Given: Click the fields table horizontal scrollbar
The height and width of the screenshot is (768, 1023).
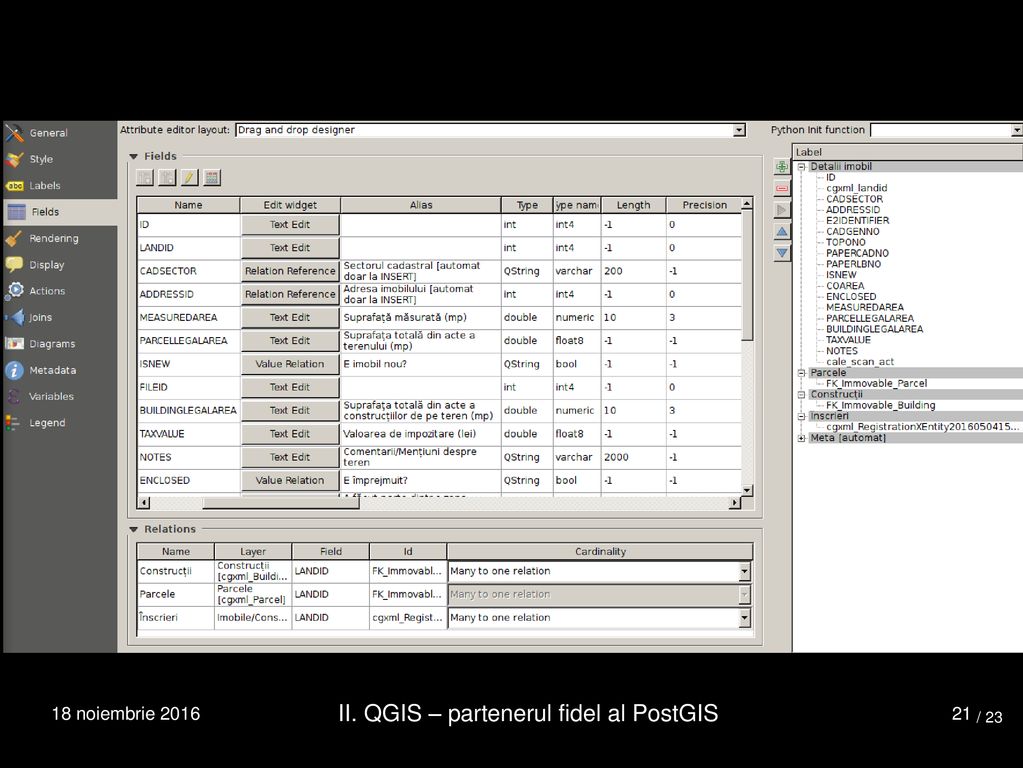Looking at the screenshot, I should click(x=281, y=503).
